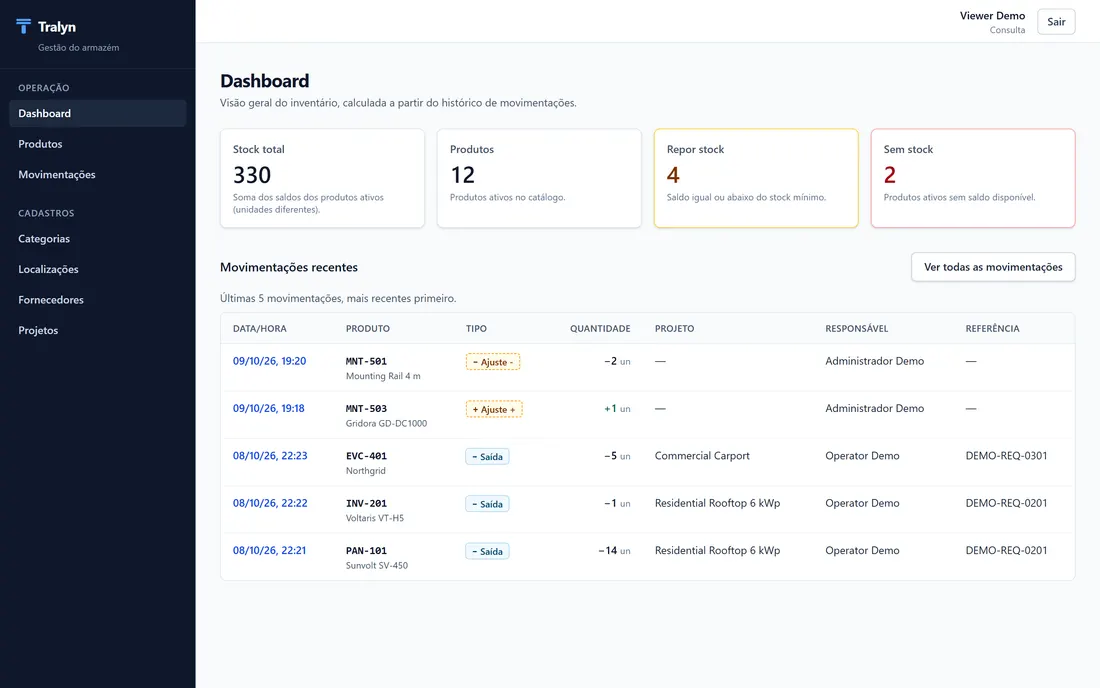Open movement dated 08/10/26, 22:23
The height and width of the screenshot is (688, 1100).
(270, 456)
